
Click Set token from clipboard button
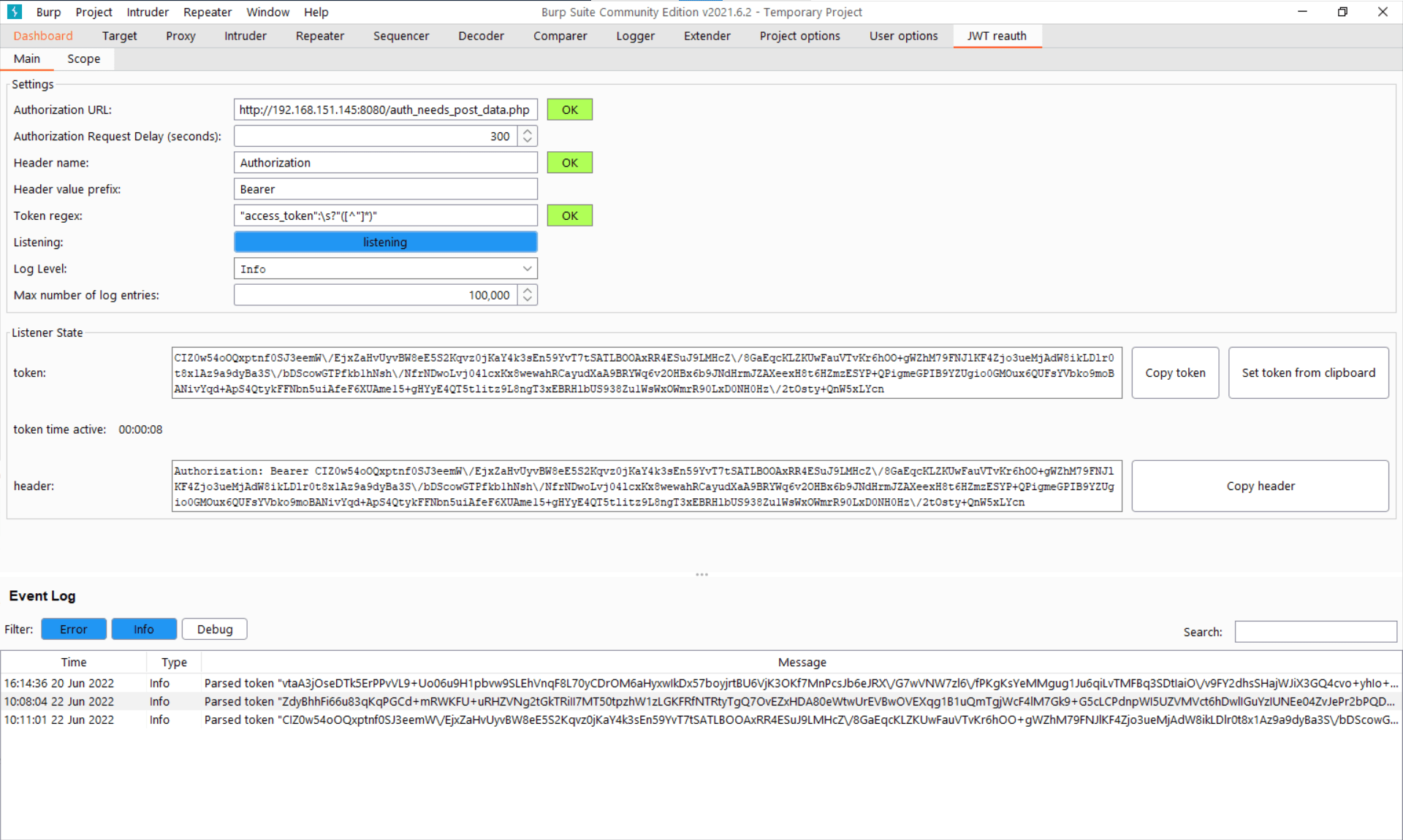1308,373
